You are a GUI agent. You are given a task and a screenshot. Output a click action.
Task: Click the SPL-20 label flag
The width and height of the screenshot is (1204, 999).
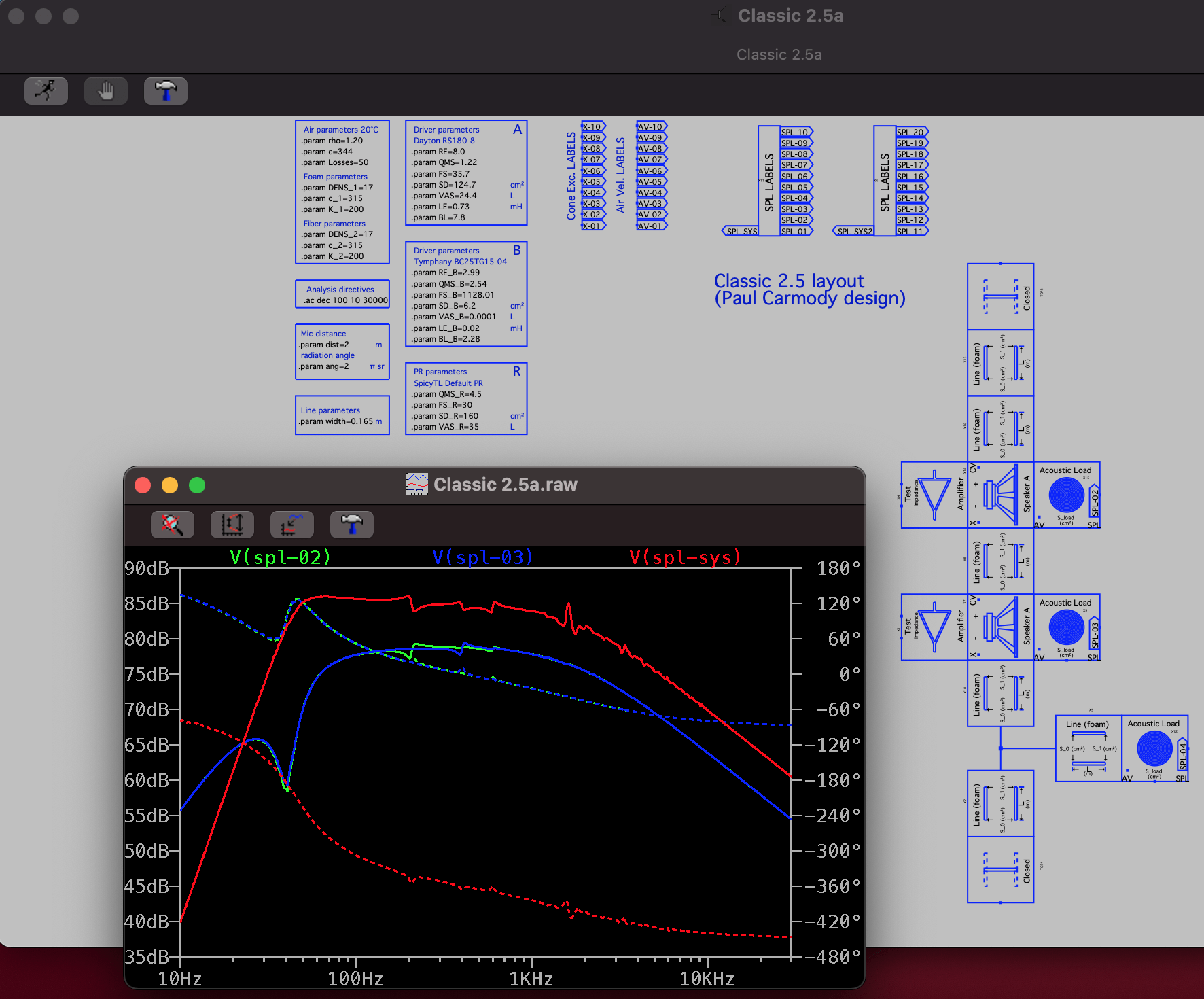912,132
